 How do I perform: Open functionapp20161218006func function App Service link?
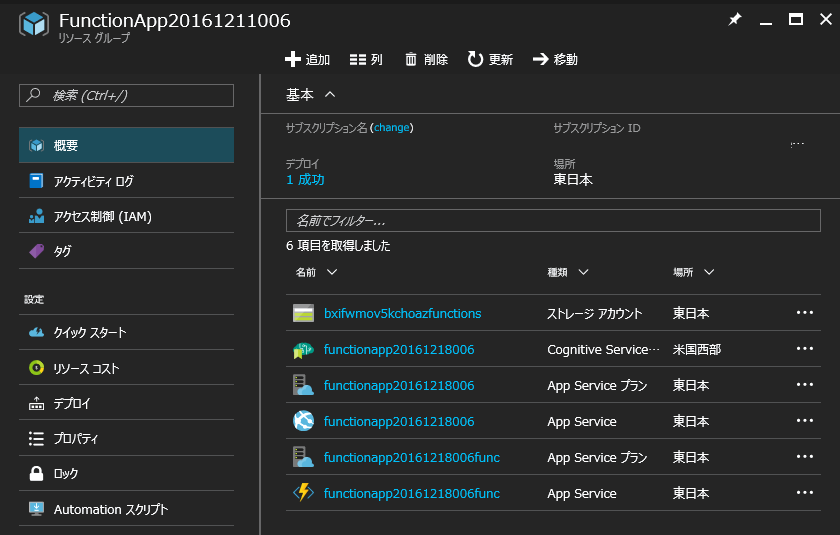coord(412,493)
